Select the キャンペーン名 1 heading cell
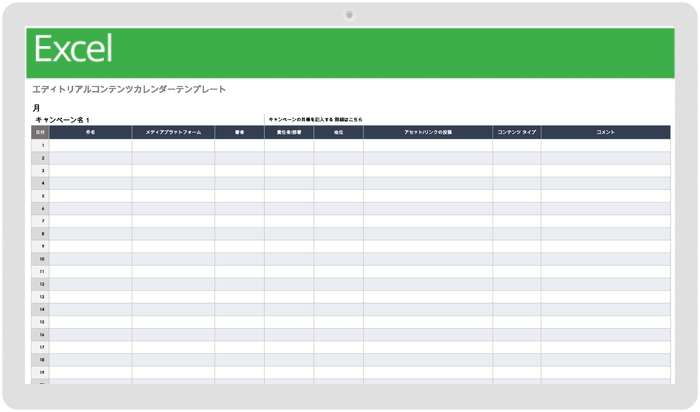 click(x=62, y=120)
